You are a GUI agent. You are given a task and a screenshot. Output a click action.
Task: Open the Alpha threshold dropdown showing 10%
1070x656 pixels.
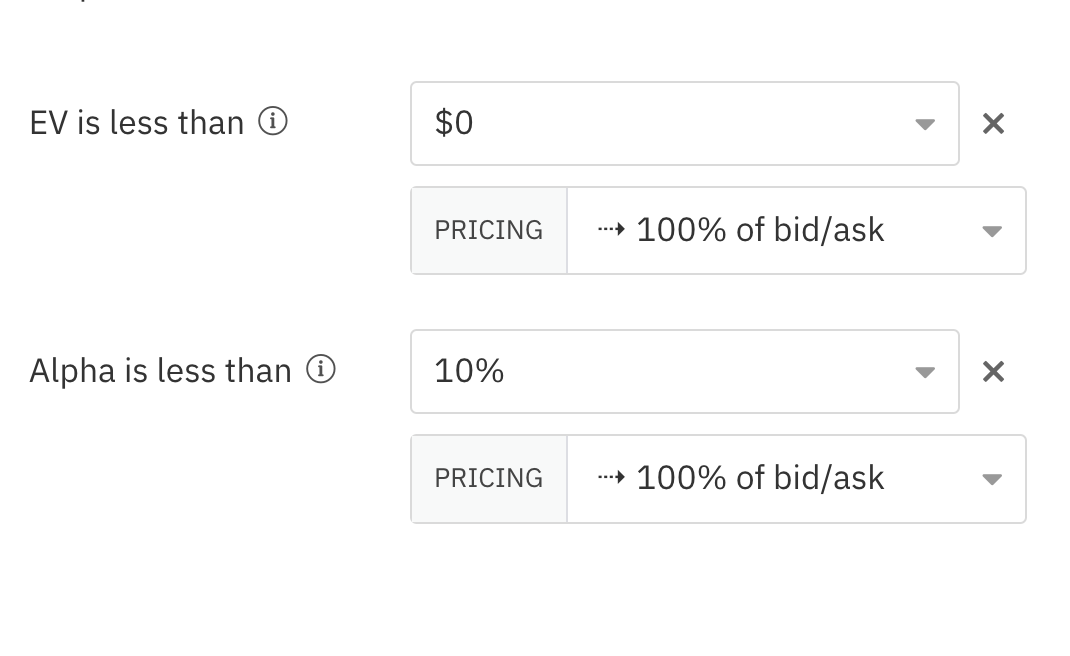coord(684,371)
